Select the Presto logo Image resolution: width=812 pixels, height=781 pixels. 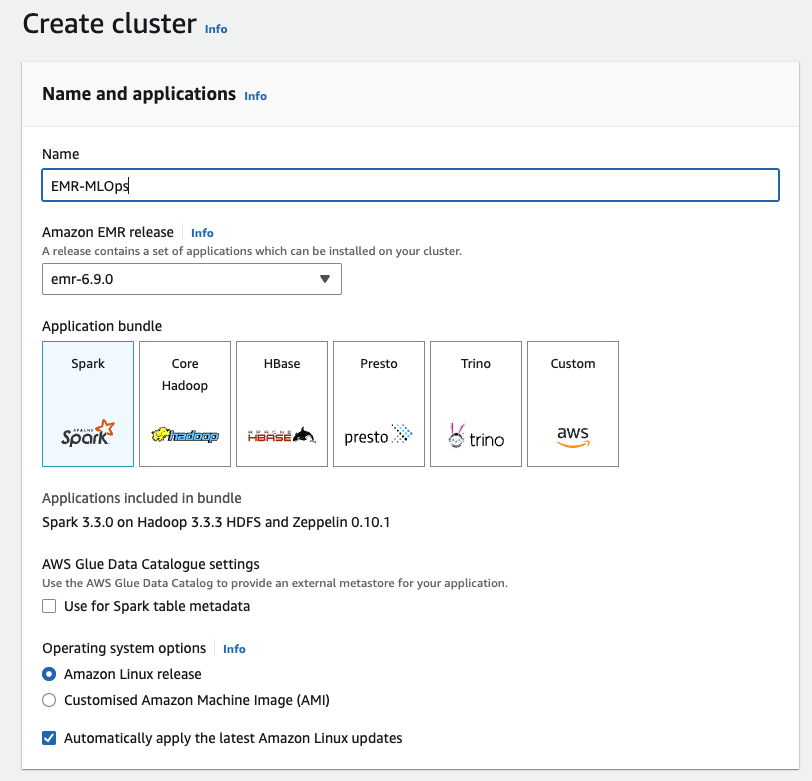pyautogui.click(x=379, y=435)
